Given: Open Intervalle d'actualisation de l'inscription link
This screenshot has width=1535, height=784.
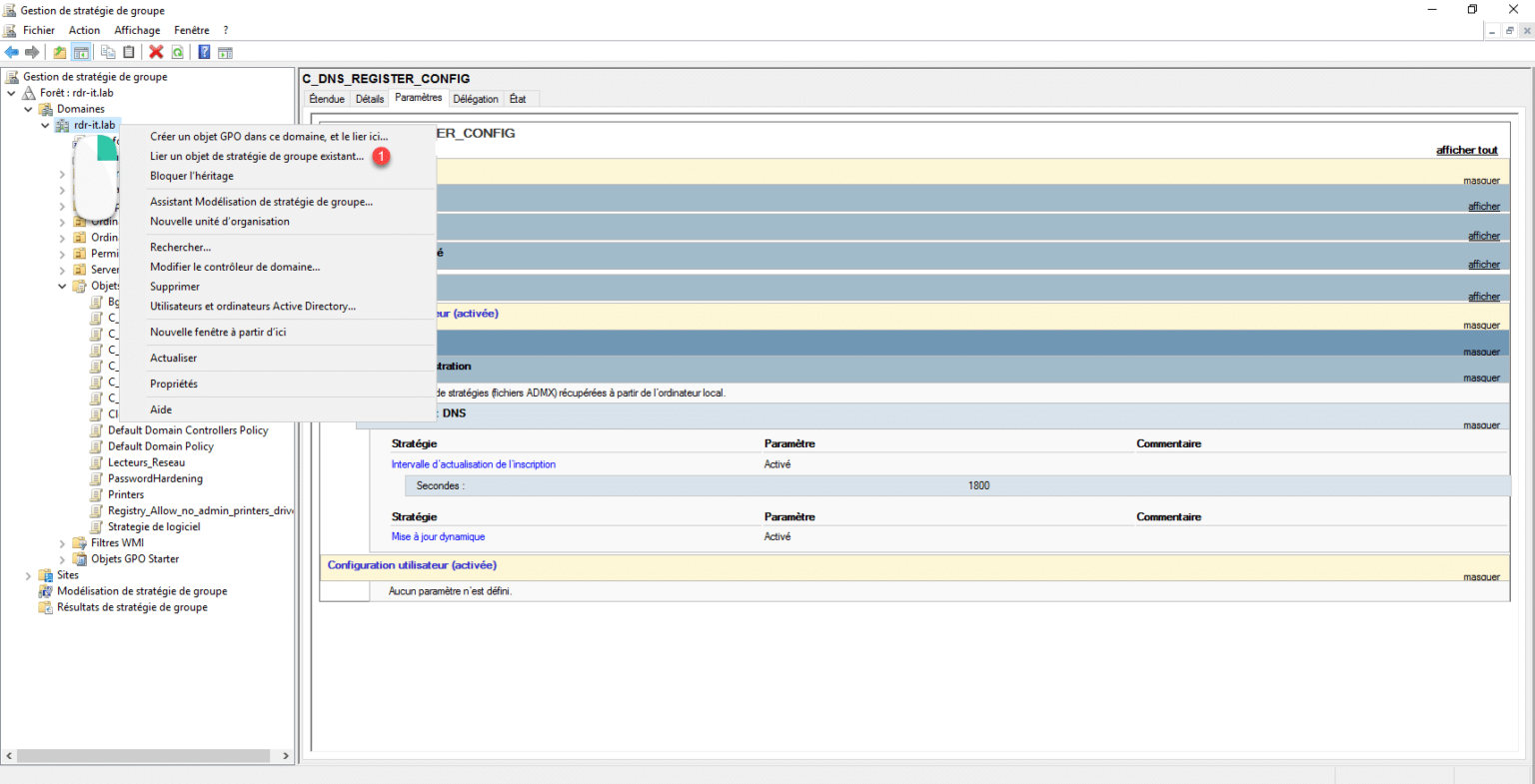Looking at the screenshot, I should click(474, 464).
